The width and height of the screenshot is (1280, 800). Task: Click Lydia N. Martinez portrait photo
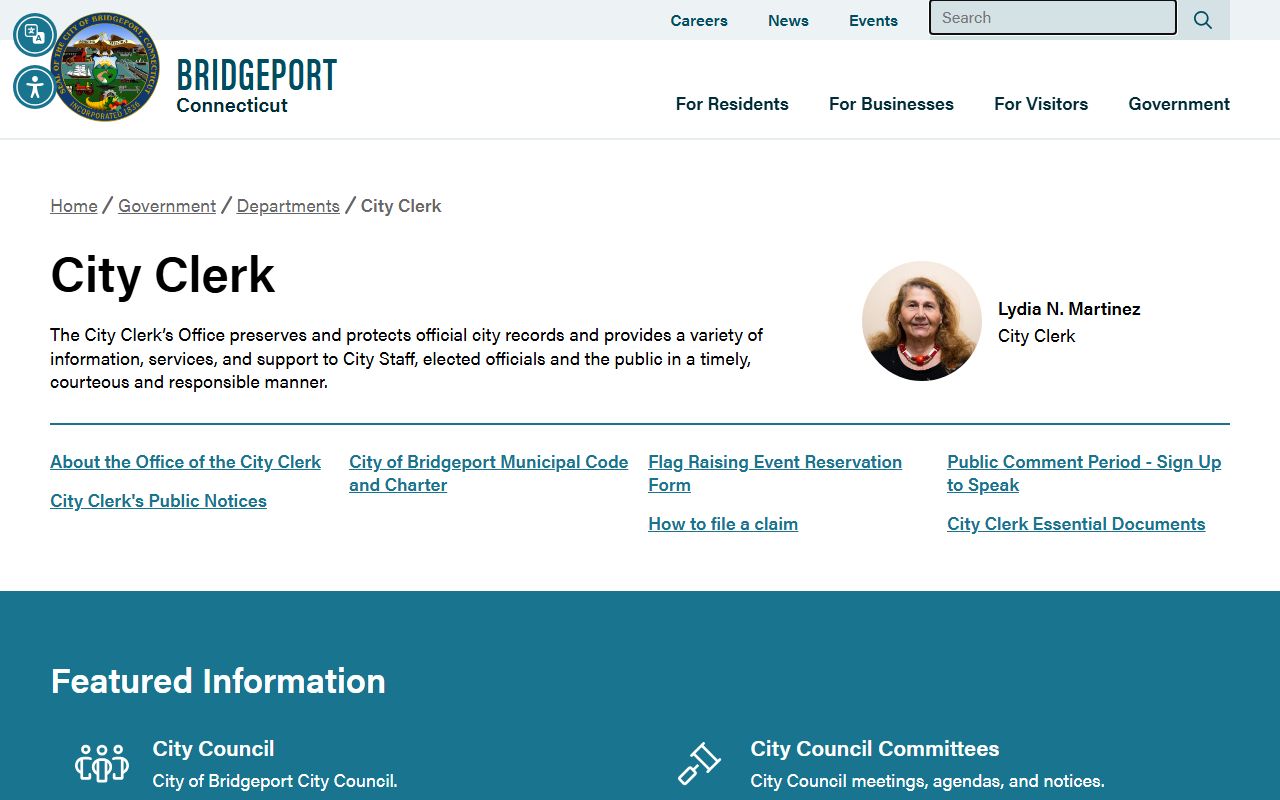click(922, 321)
